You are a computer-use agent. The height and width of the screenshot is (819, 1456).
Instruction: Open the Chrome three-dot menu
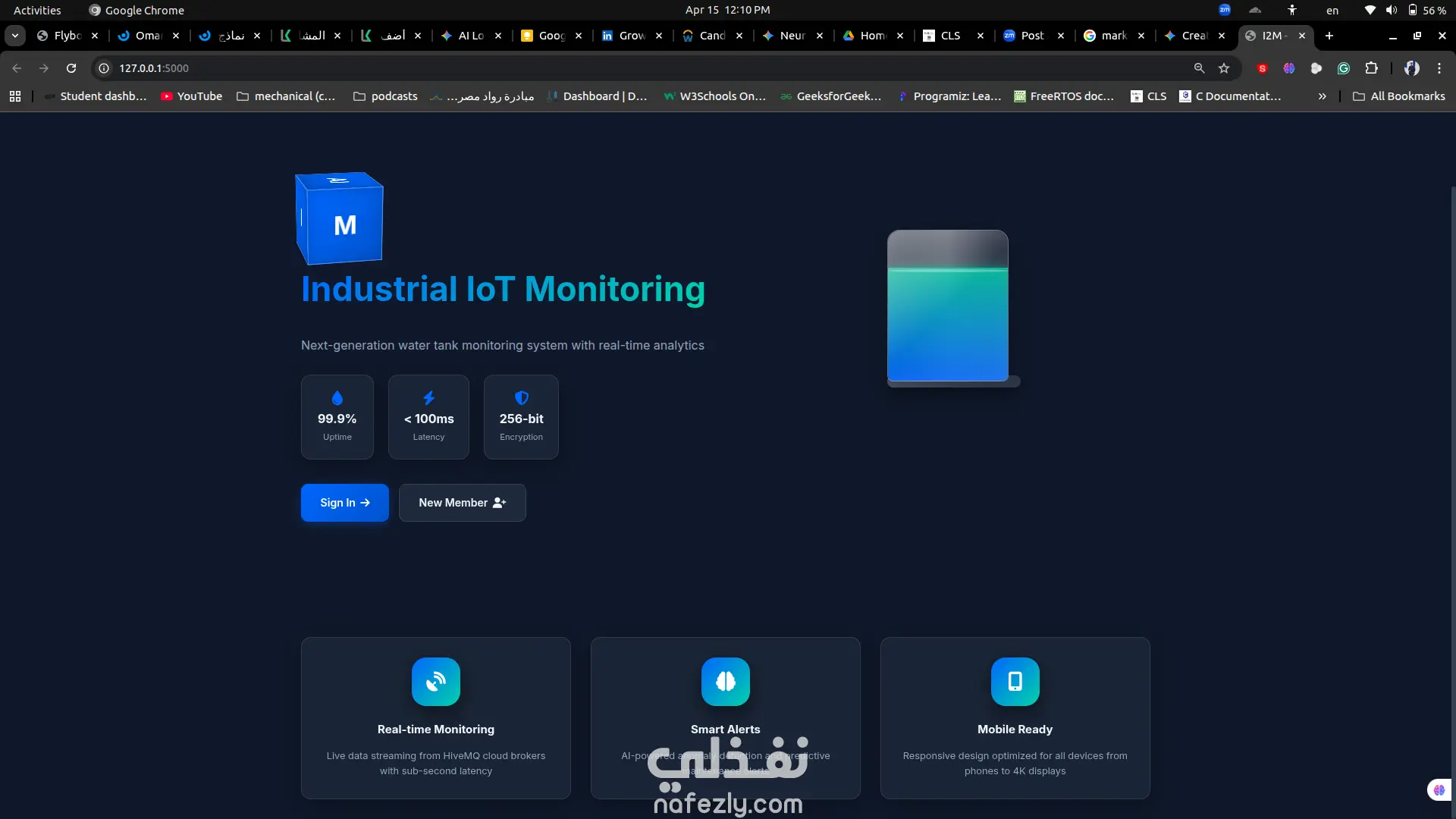(1439, 68)
